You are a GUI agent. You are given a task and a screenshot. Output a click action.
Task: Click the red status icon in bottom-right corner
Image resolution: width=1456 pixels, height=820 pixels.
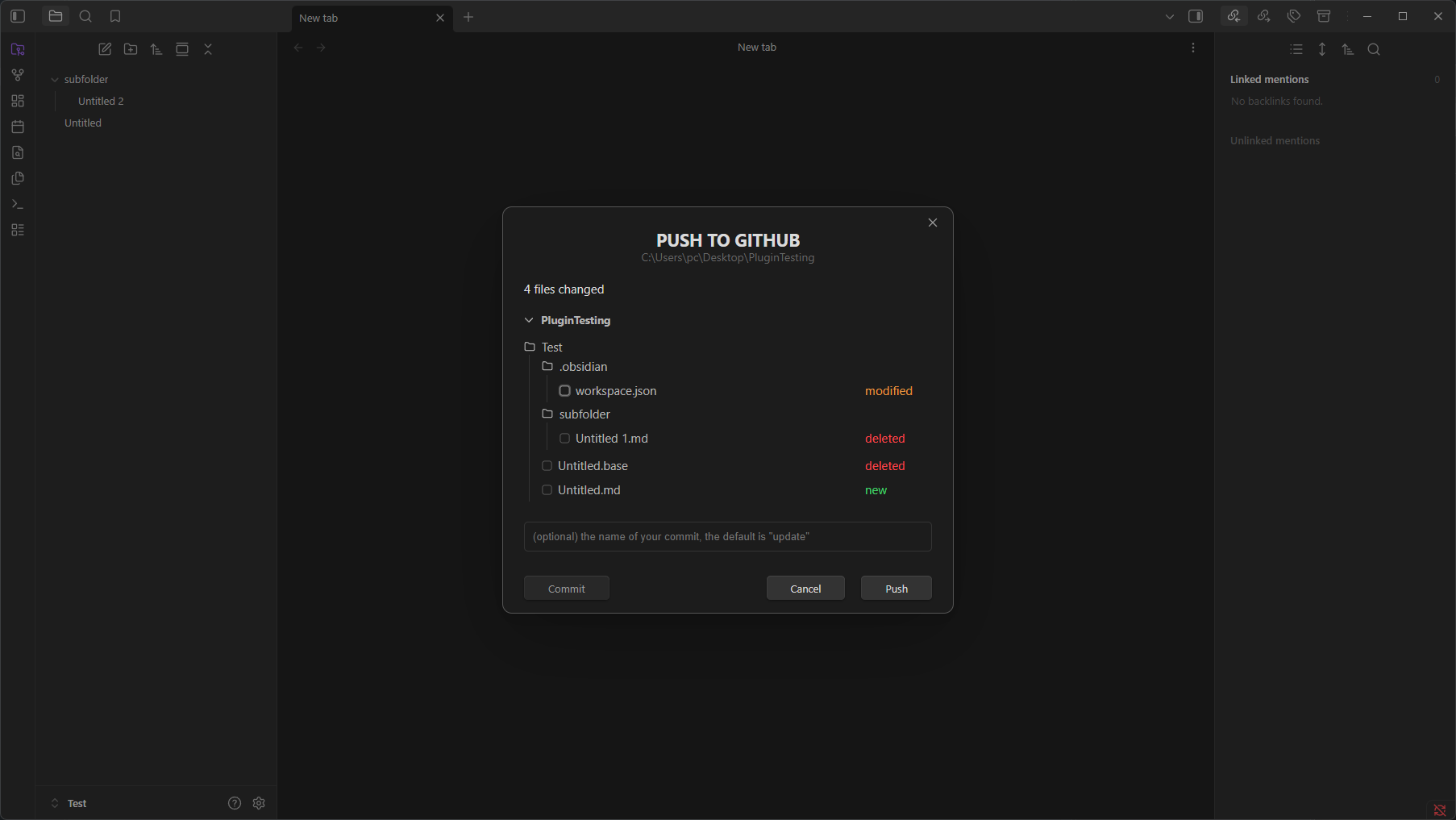click(x=1439, y=810)
